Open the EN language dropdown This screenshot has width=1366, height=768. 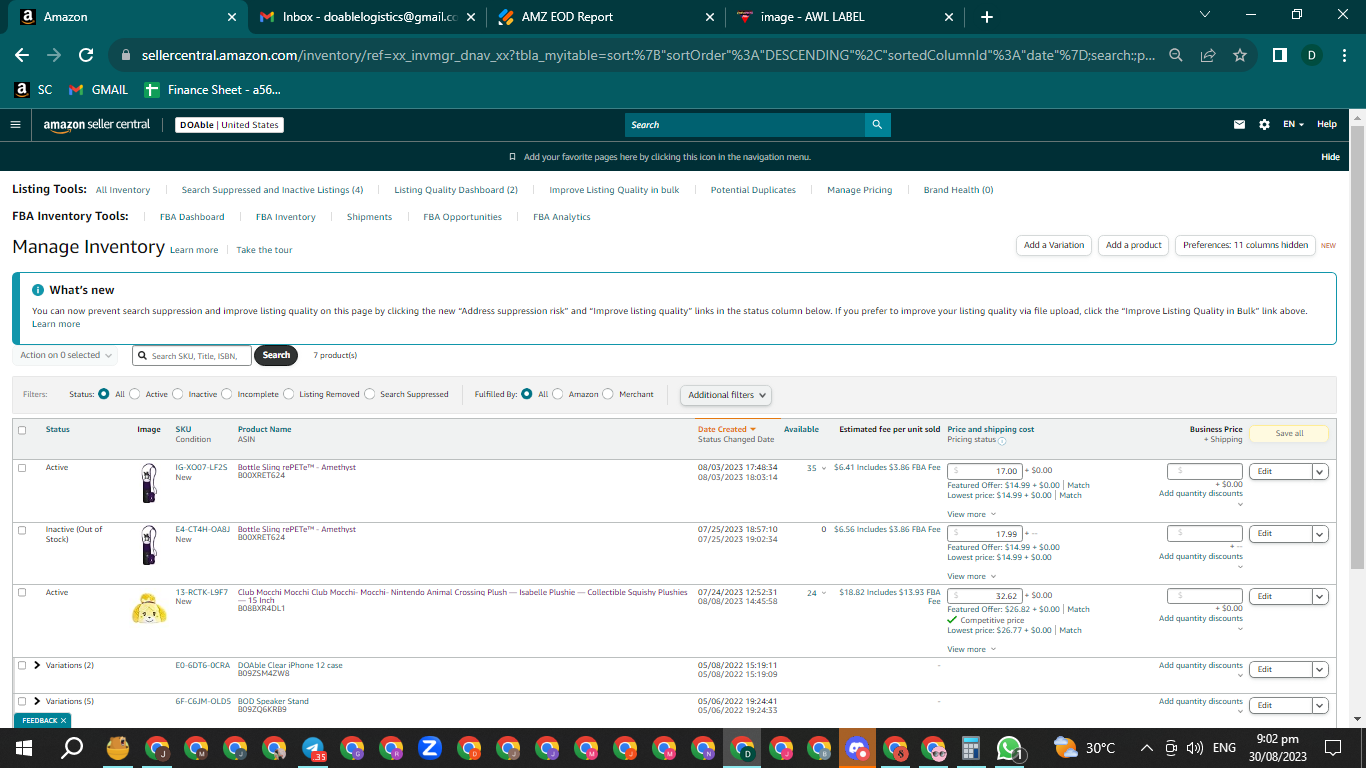[1294, 125]
